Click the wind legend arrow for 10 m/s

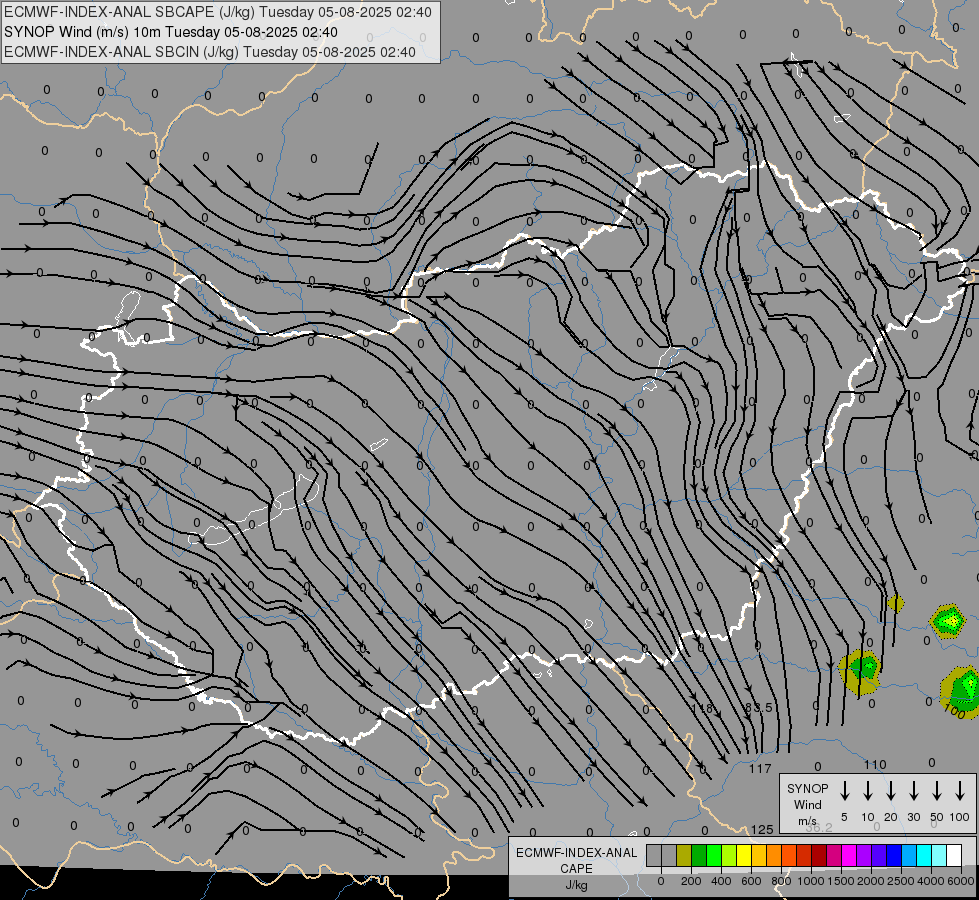[868, 791]
